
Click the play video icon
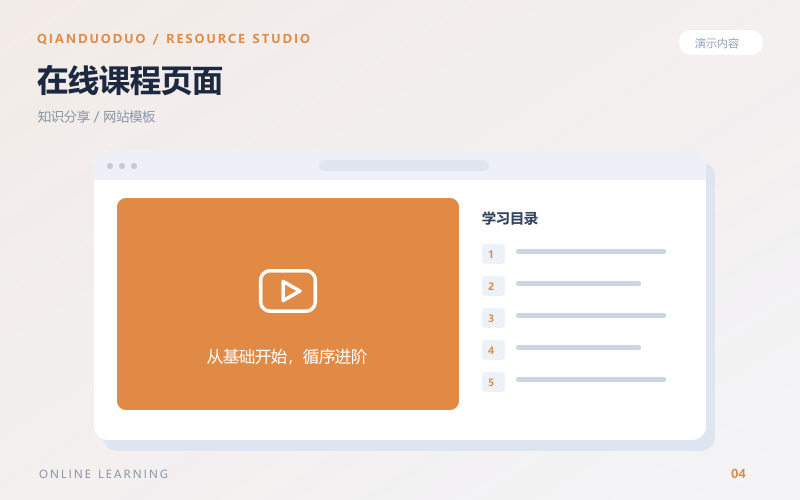pyautogui.click(x=288, y=291)
